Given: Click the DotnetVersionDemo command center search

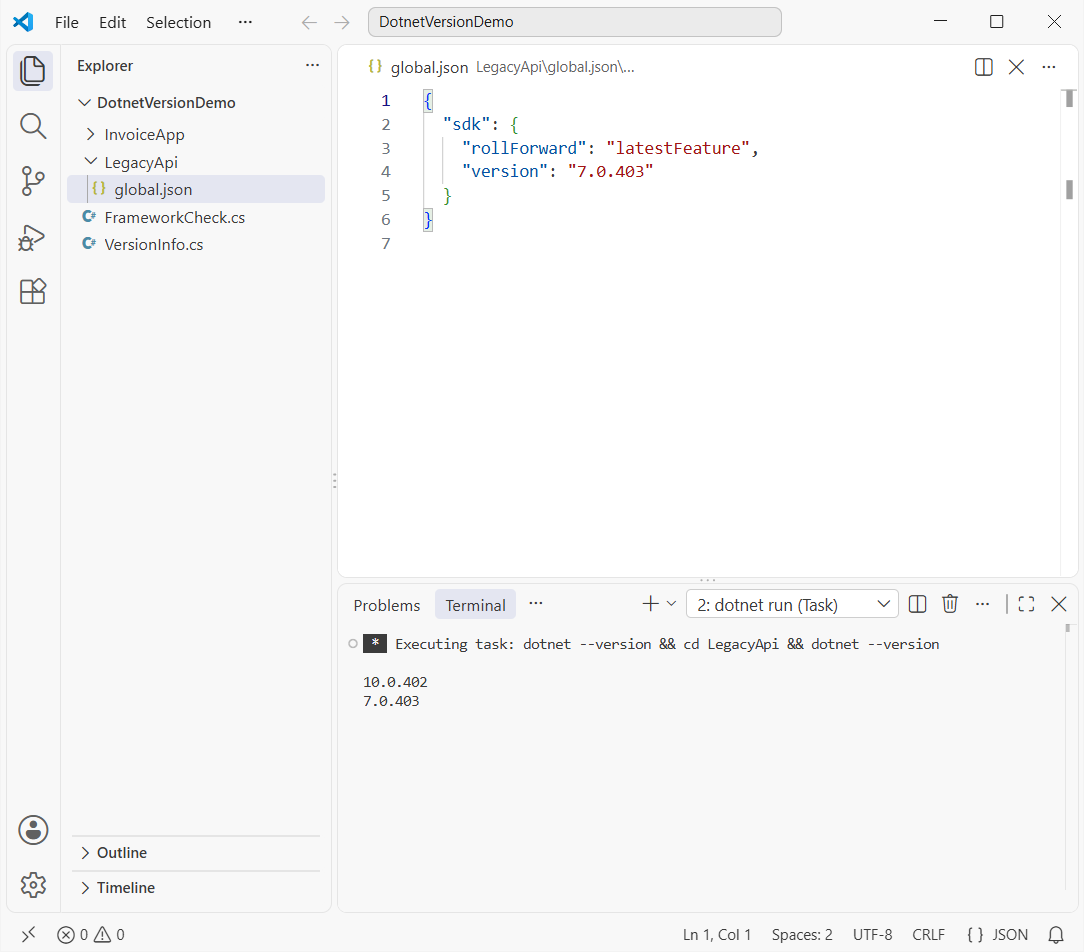Looking at the screenshot, I should 574,22.
